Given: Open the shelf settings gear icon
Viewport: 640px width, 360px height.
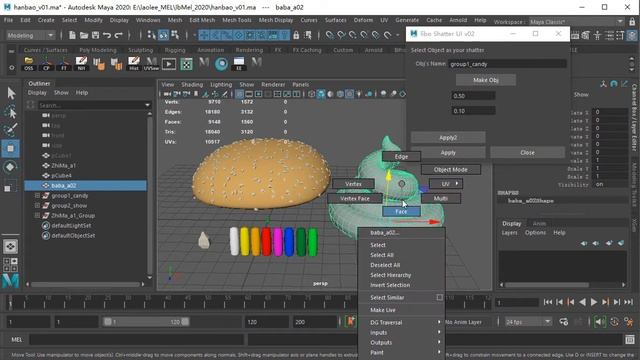Looking at the screenshot, I should [x=12, y=67].
